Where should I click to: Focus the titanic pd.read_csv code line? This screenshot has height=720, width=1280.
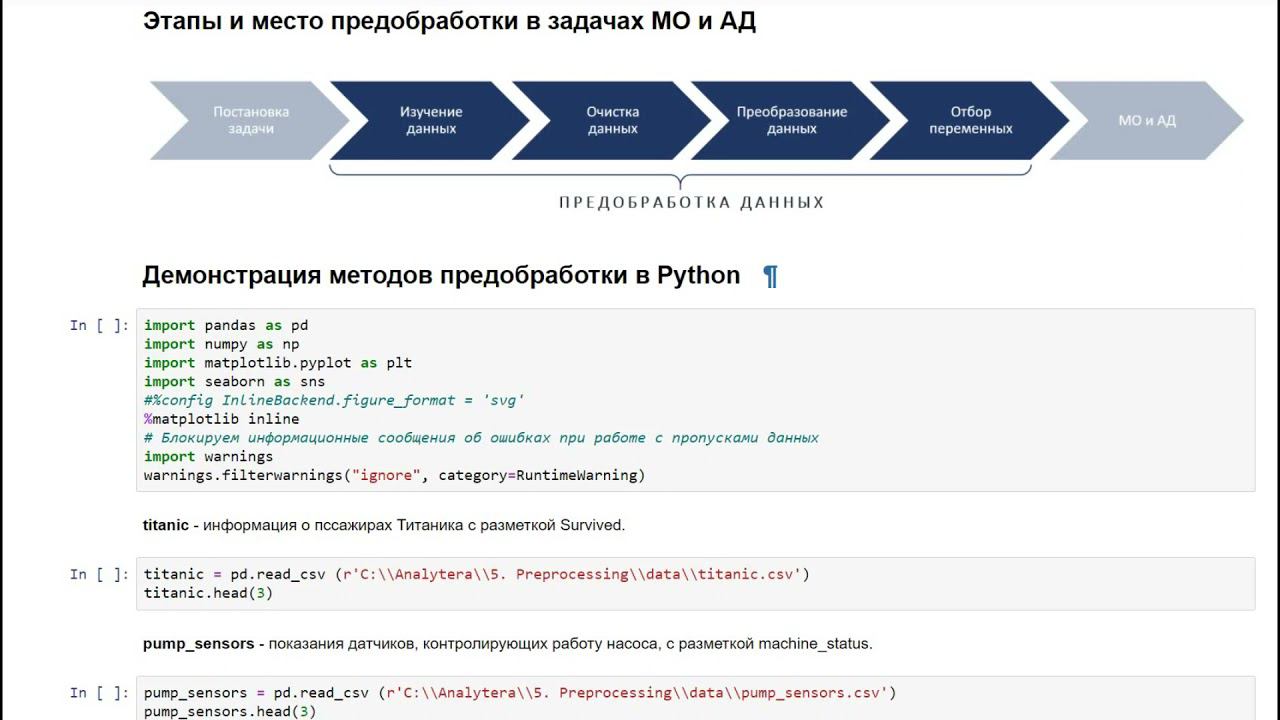476,574
